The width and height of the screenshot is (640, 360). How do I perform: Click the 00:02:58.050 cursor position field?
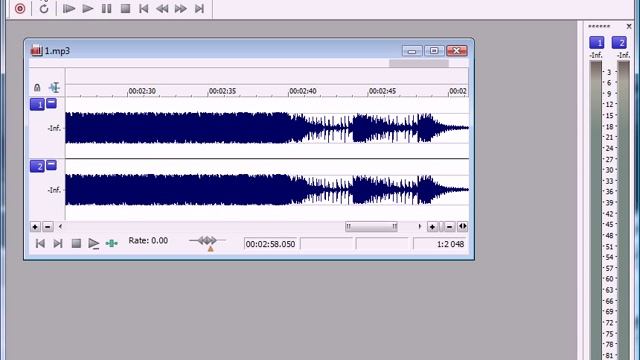270,244
